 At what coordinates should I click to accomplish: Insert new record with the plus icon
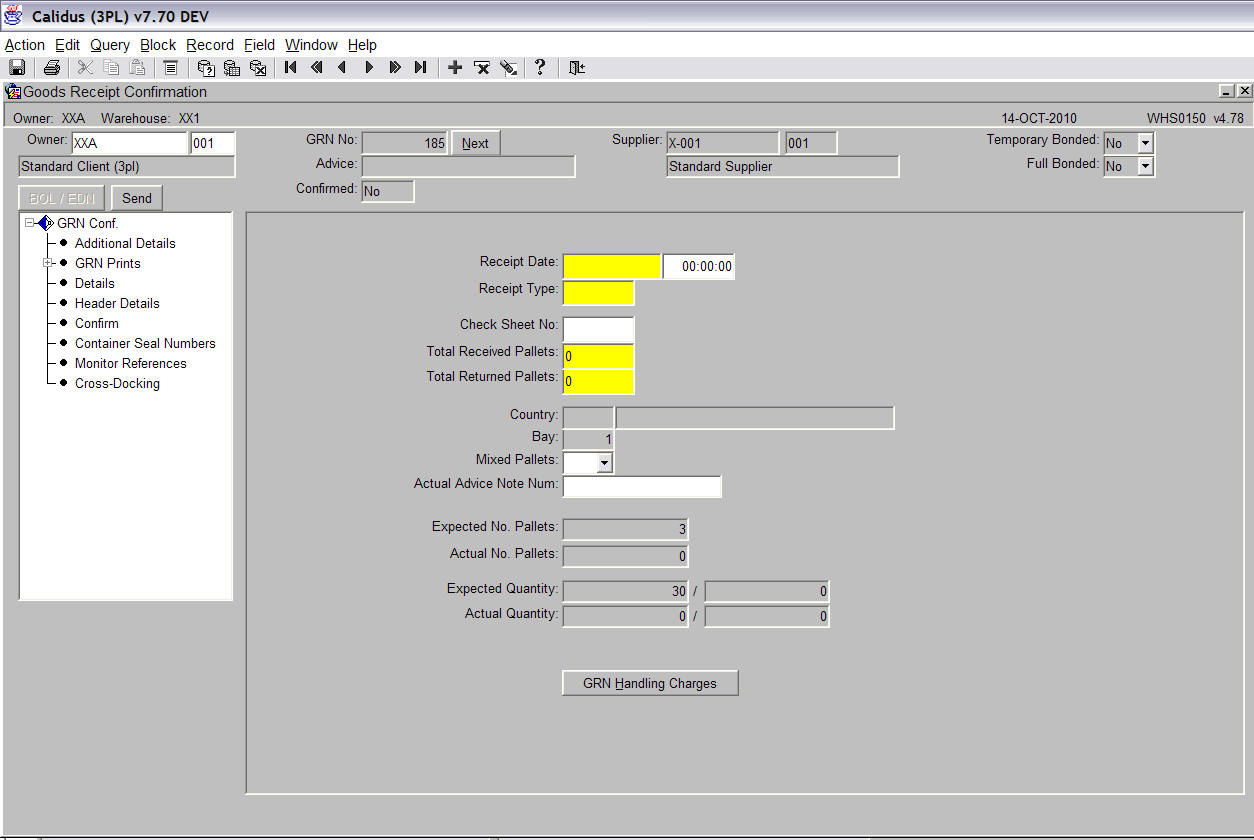coord(455,68)
